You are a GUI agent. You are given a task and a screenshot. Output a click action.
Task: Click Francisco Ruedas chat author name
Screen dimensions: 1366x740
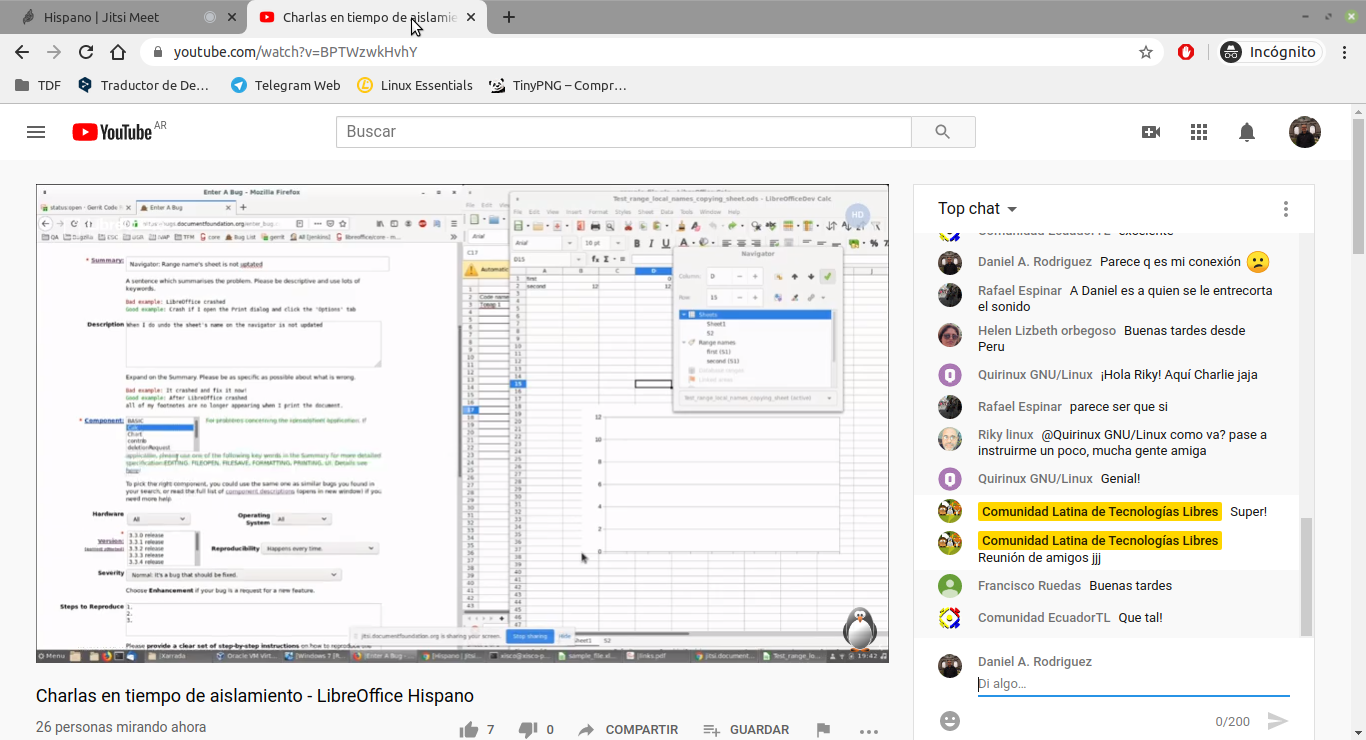[1029, 586]
